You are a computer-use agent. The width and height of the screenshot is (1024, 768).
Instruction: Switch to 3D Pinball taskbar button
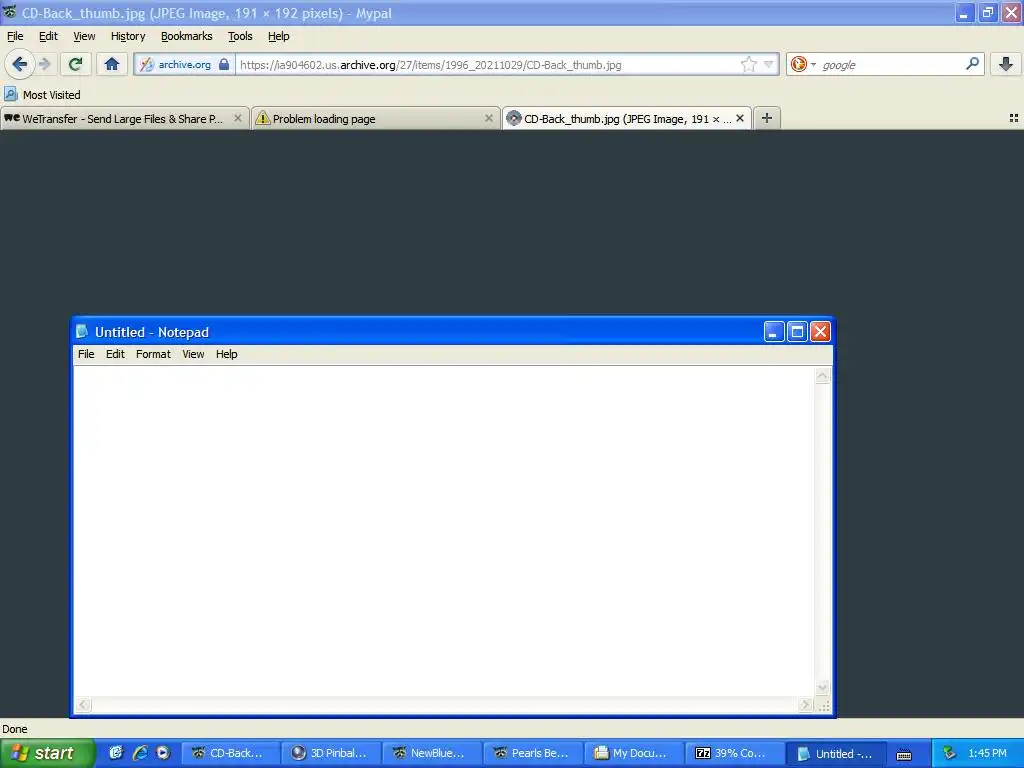tap(331, 753)
